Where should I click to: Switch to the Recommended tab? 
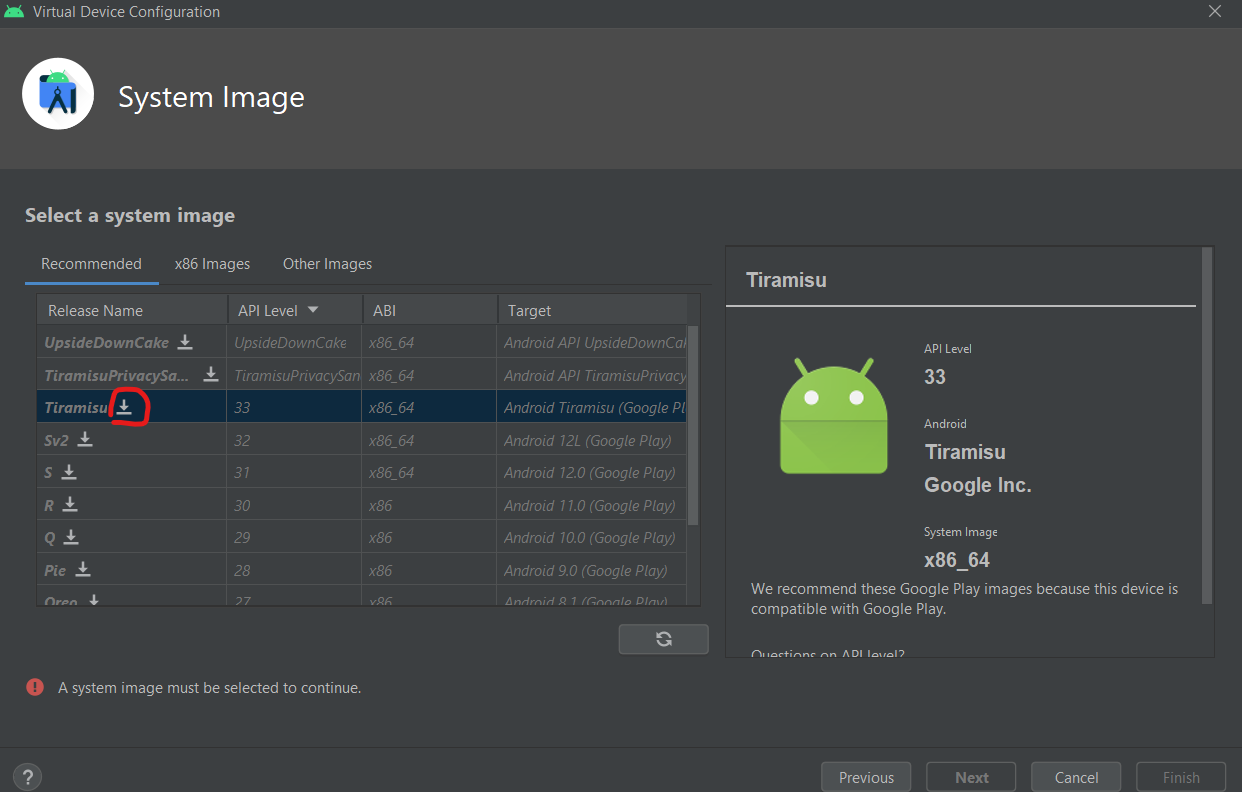pyautogui.click(x=91, y=264)
